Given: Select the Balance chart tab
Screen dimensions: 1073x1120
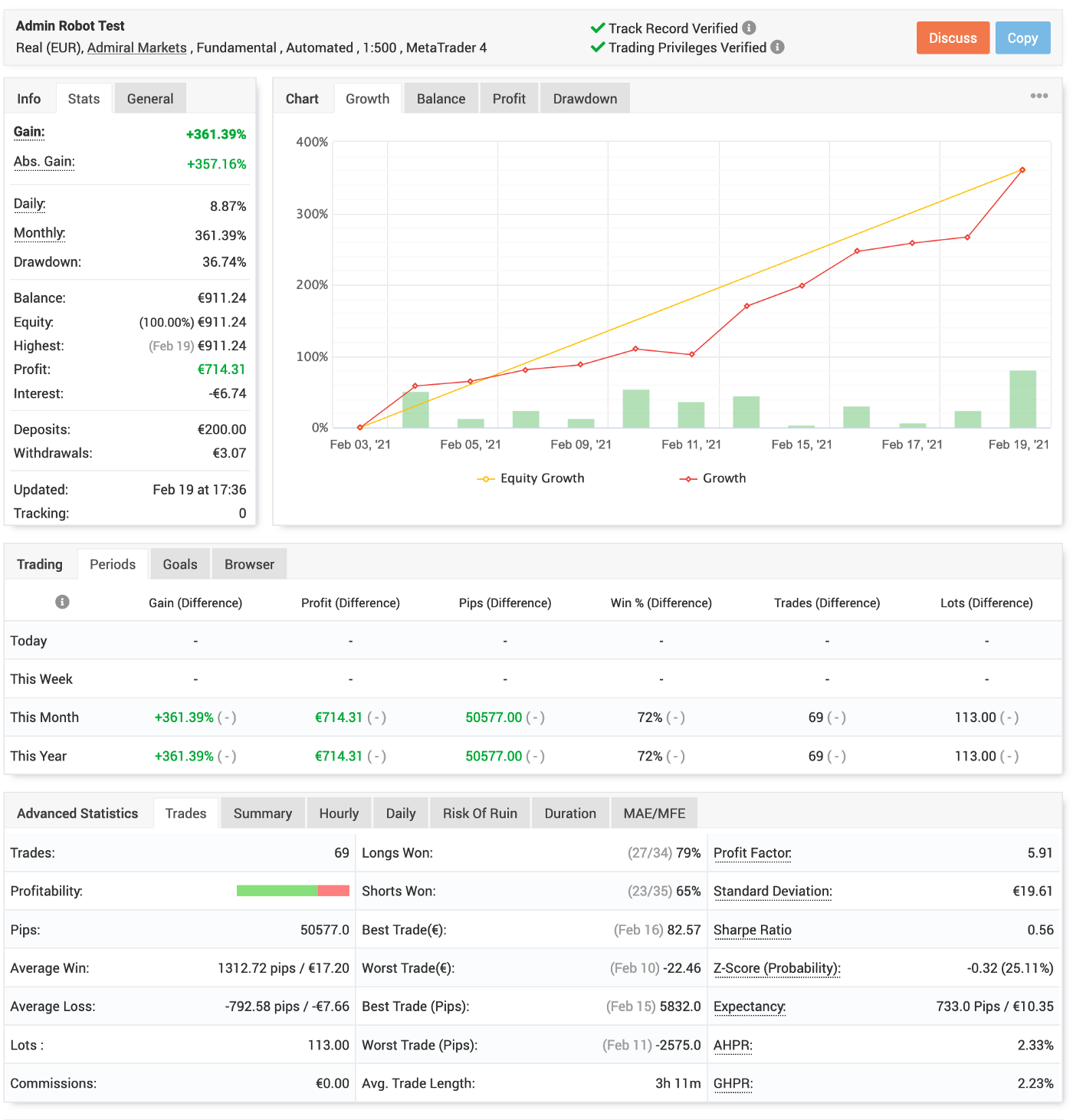Looking at the screenshot, I should pos(441,99).
